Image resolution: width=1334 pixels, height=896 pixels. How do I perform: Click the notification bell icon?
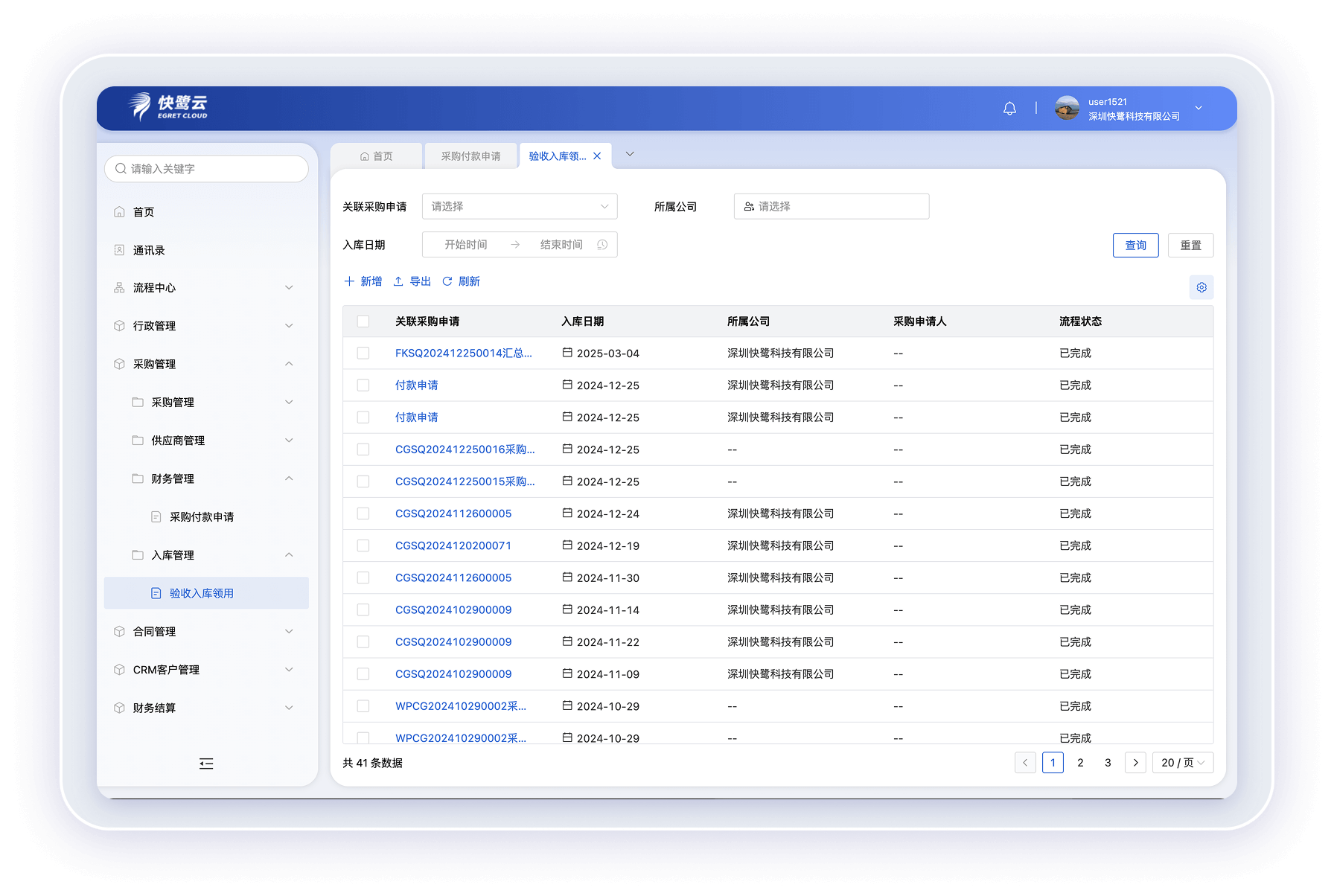1009,109
